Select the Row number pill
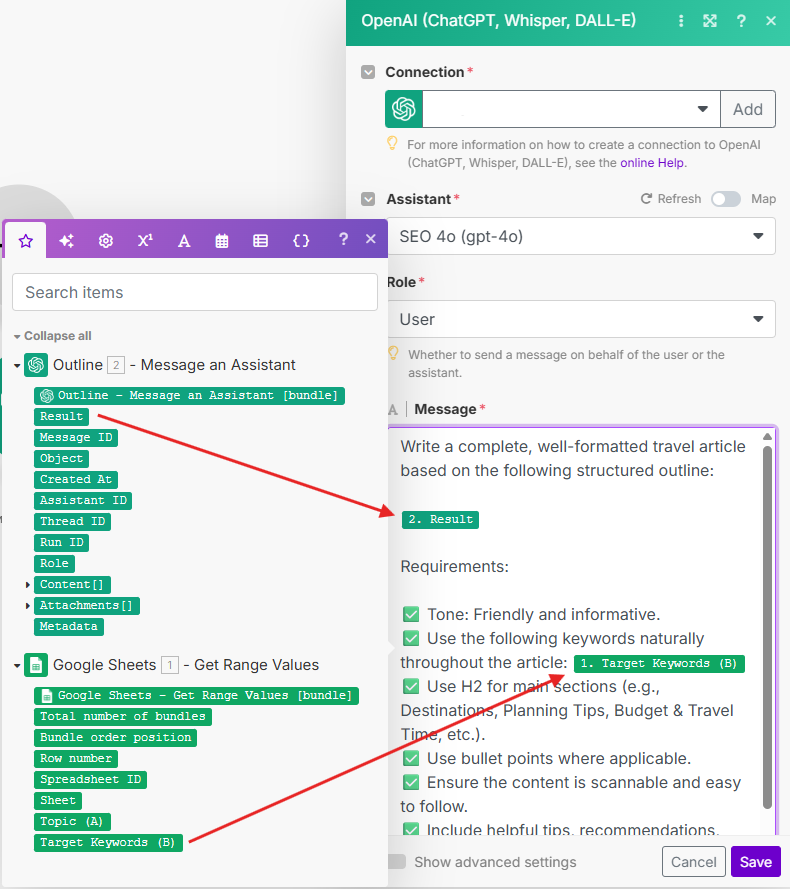790x889 pixels. 76,758
